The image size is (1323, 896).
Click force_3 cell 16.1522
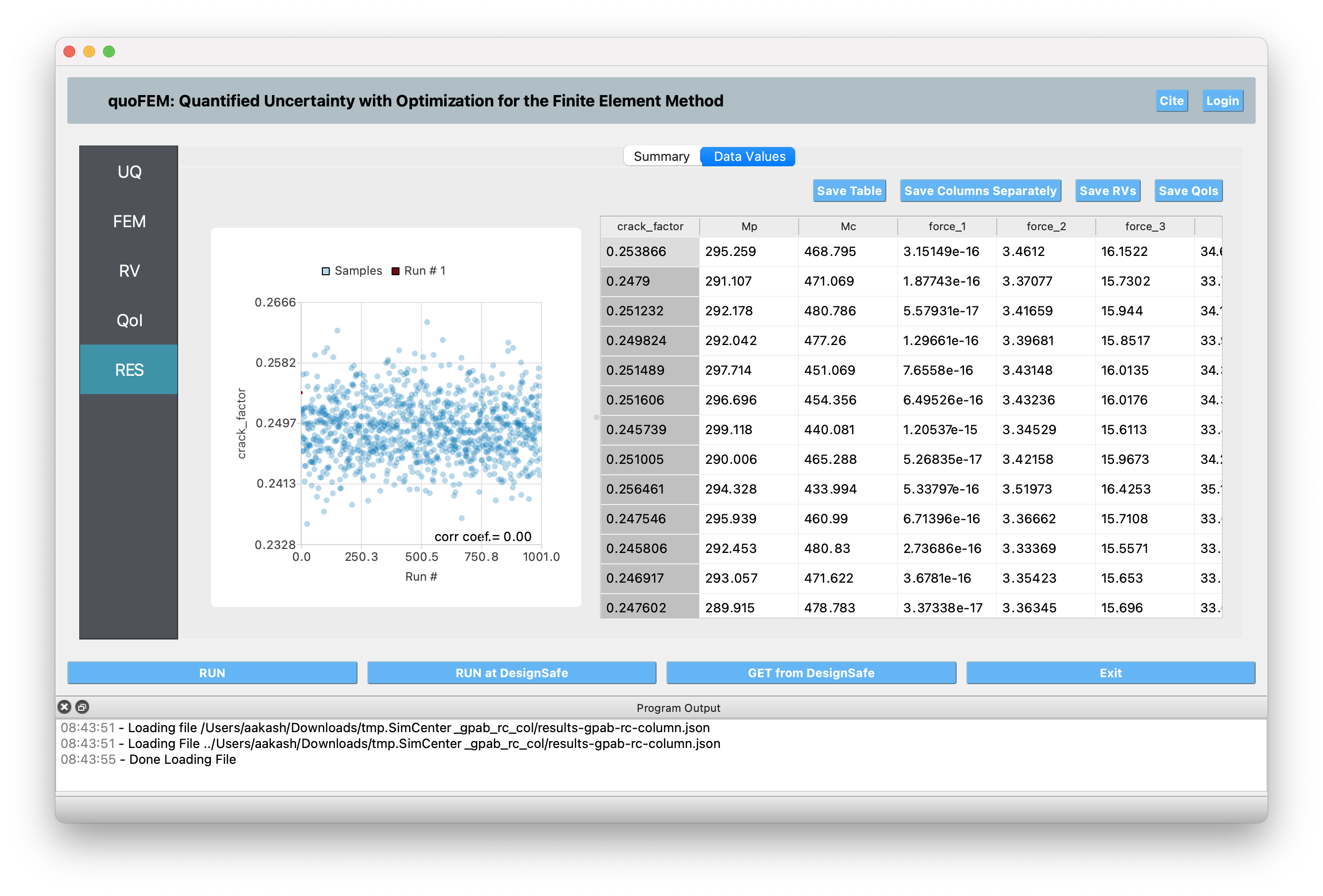pos(1145,251)
